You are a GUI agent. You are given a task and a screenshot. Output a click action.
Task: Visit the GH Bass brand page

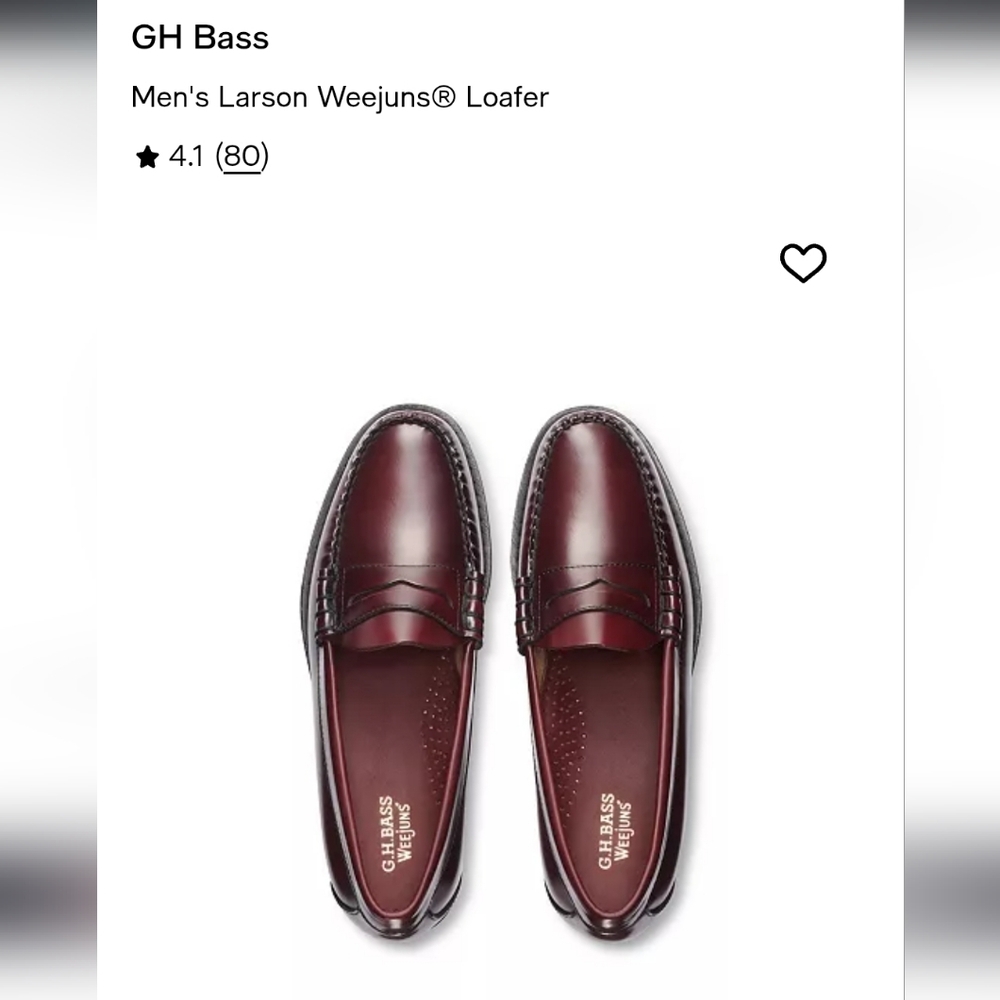tap(198, 39)
